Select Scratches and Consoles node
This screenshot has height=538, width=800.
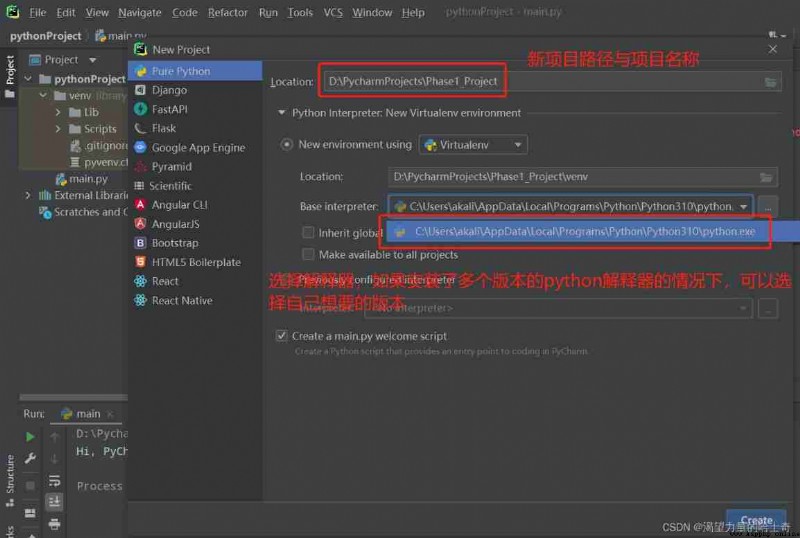click(x=84, y=212)
